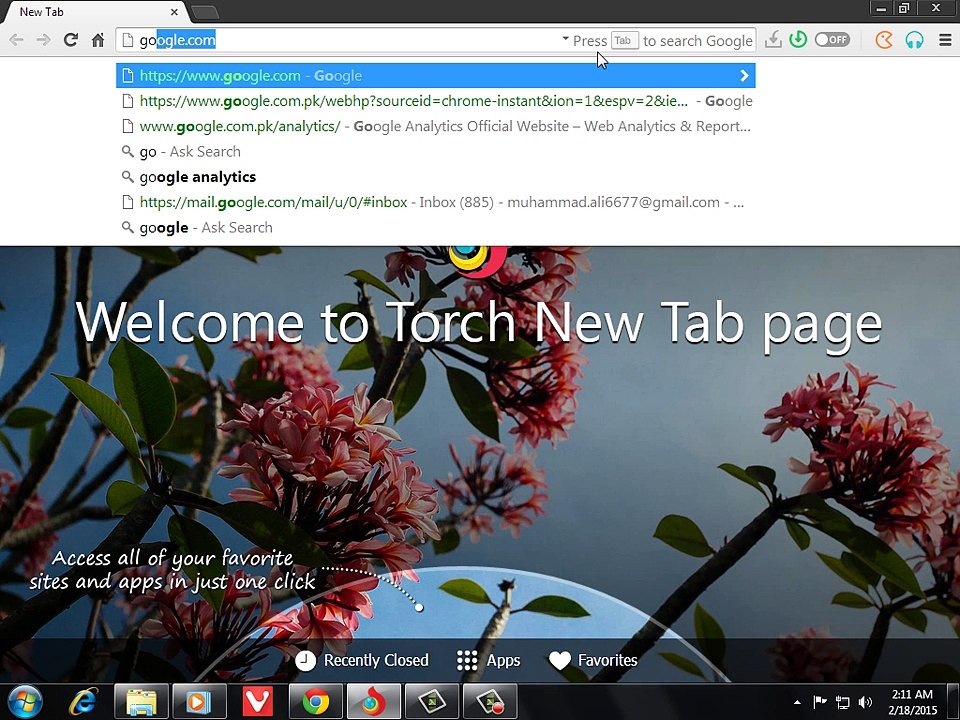Reload the page with refresh icon
960x720 pixels.
71,40
